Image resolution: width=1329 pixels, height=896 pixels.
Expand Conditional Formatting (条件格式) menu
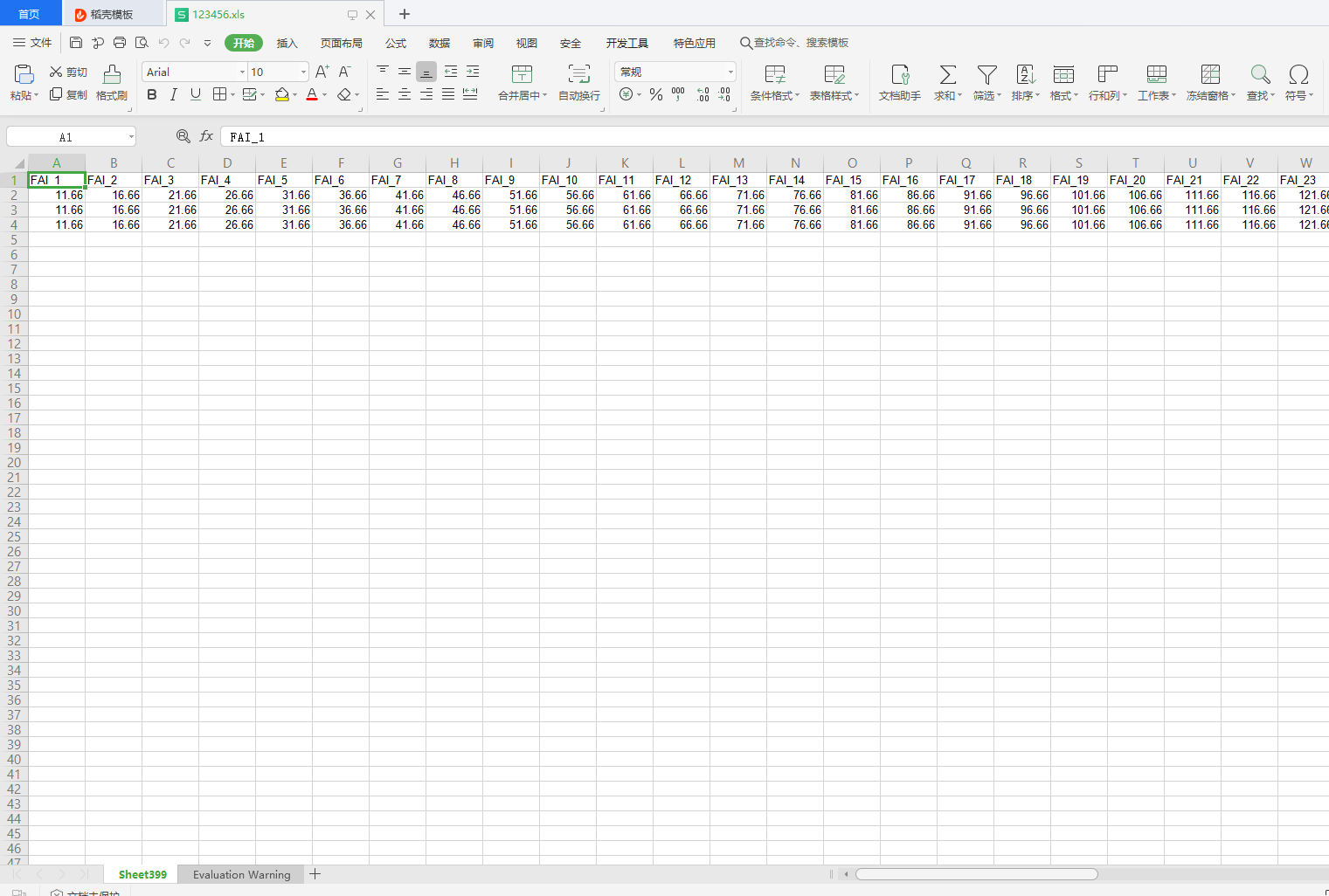(797, 96)
